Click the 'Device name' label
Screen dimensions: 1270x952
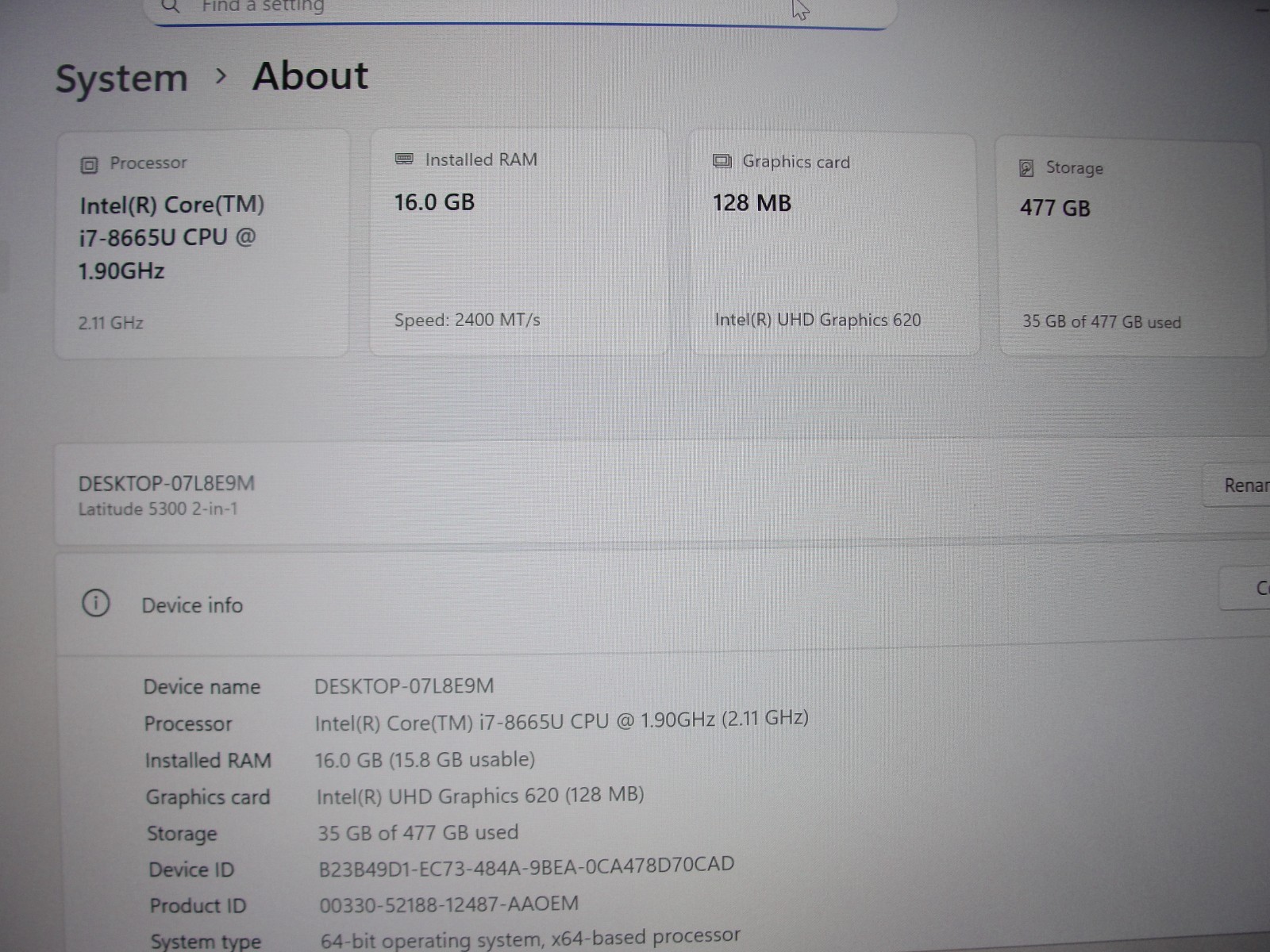pyautogui.click(x=202, y=687)
